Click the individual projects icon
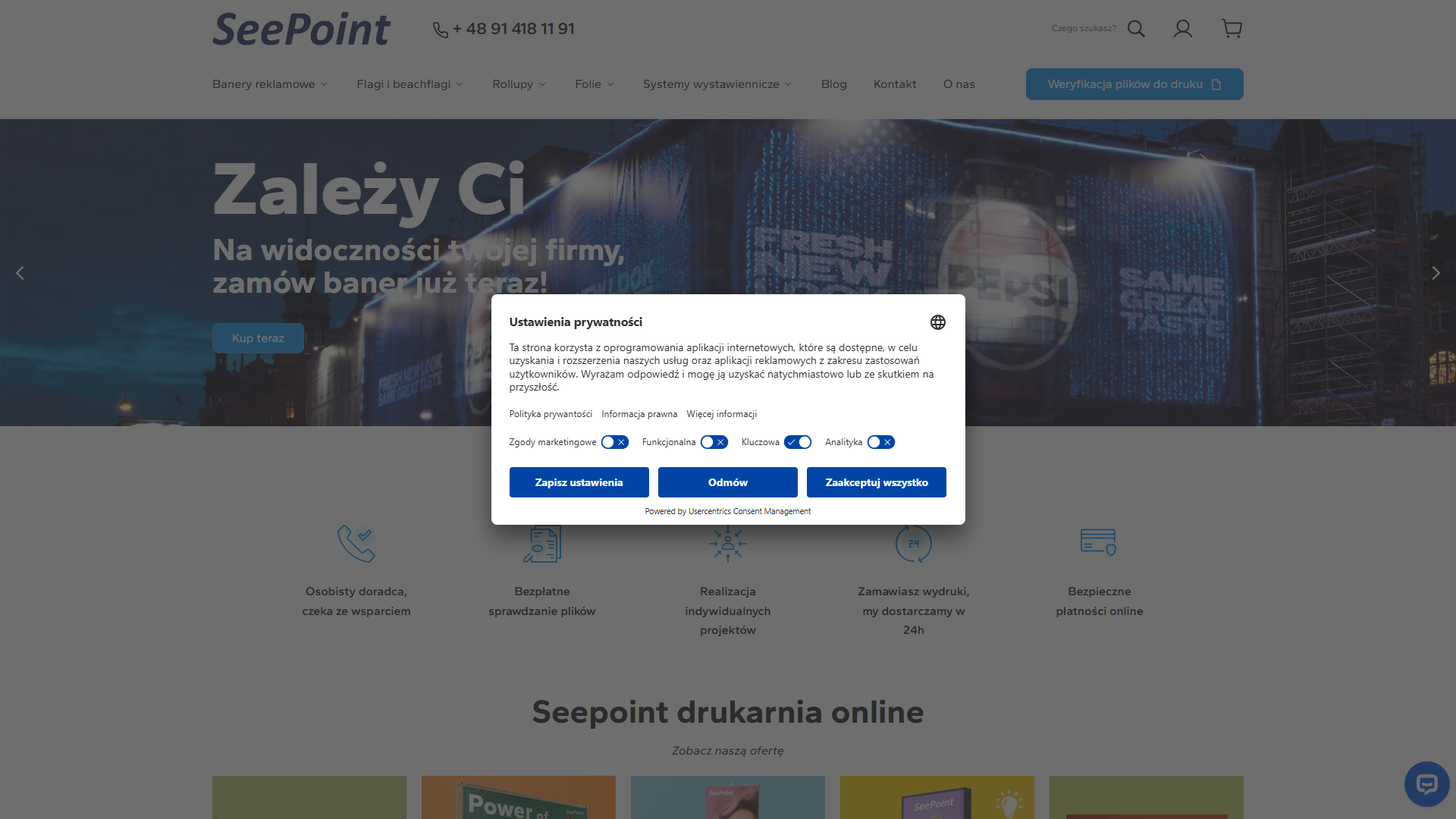 click(x=728, y=544)
